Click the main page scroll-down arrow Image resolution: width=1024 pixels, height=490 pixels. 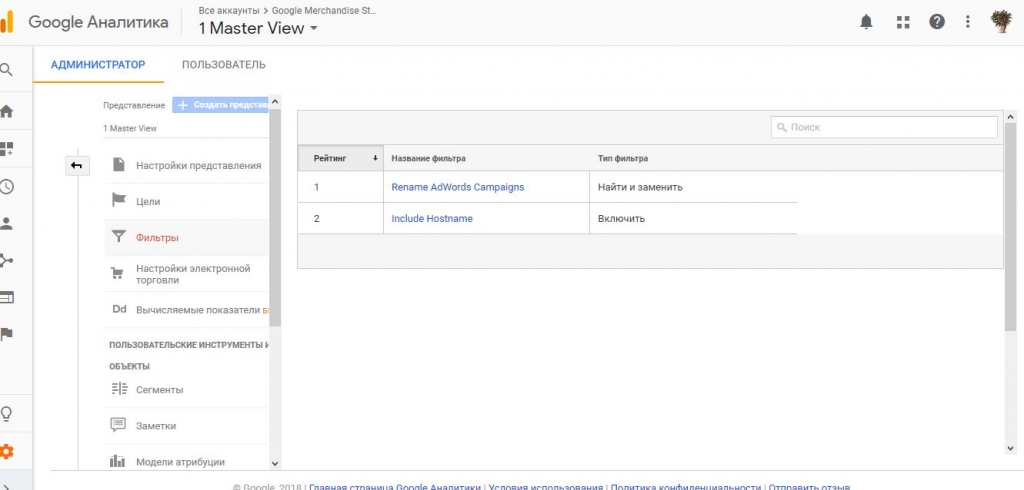pos(1011,449)
